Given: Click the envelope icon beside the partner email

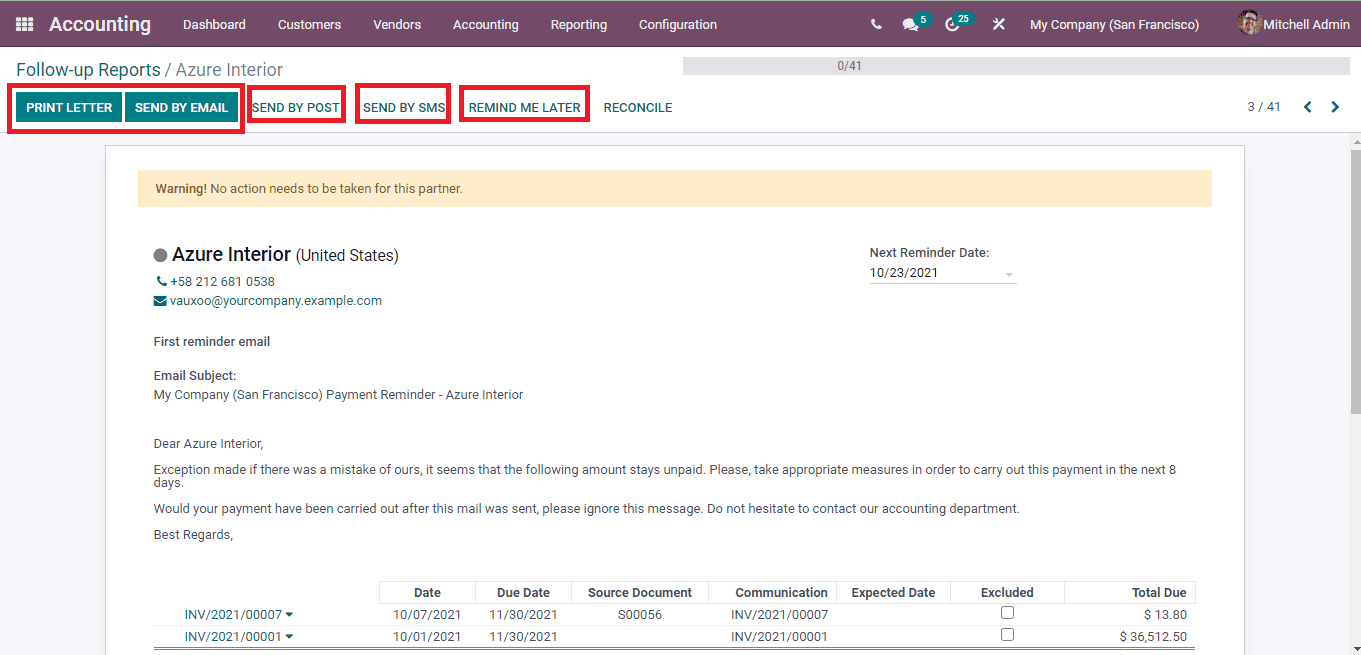Looking at the screenshot, I should pyautogui.click(x=162, y=300).
